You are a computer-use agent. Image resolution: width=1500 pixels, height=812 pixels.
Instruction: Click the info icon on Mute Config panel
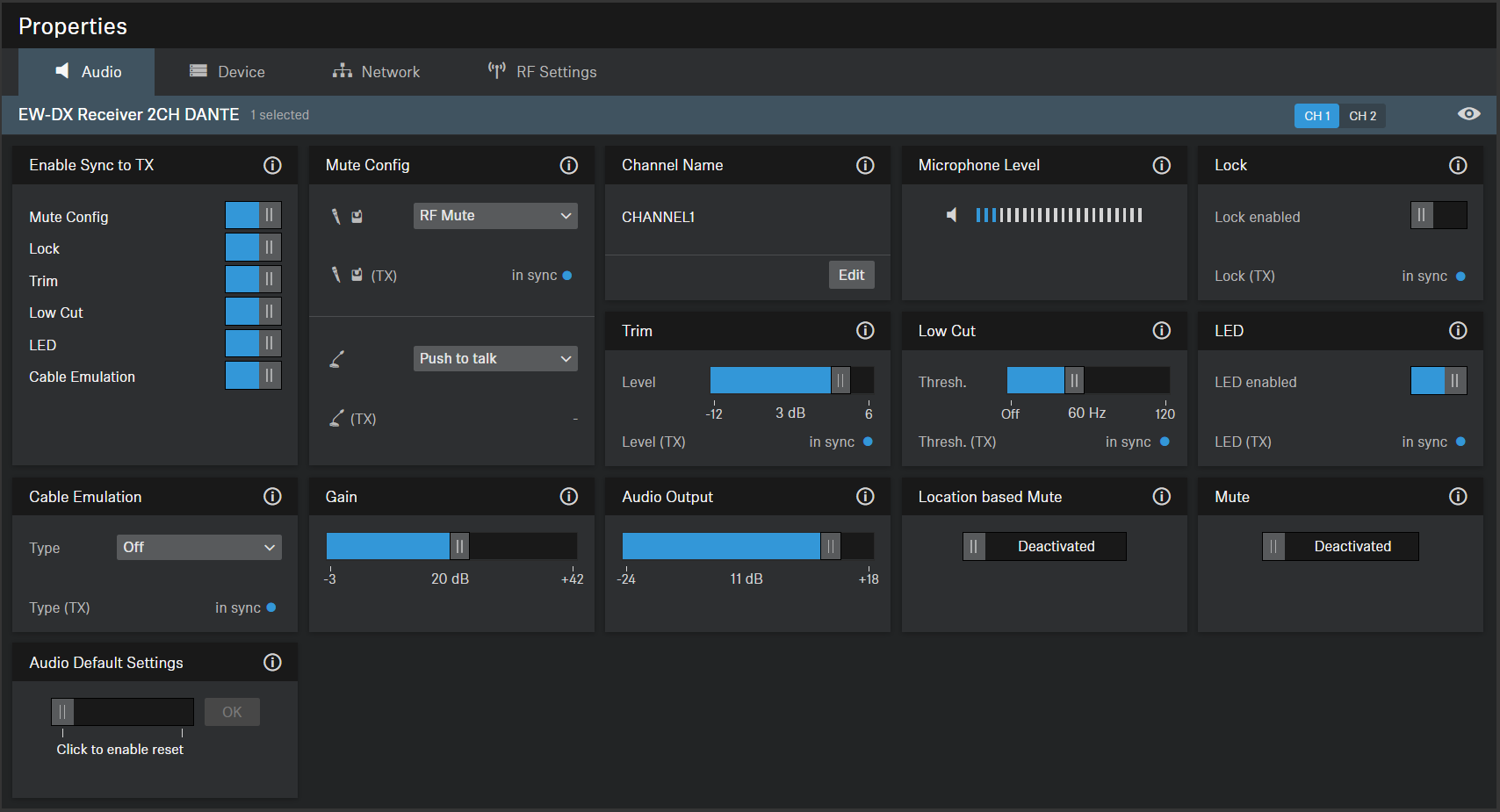point(569,165)
